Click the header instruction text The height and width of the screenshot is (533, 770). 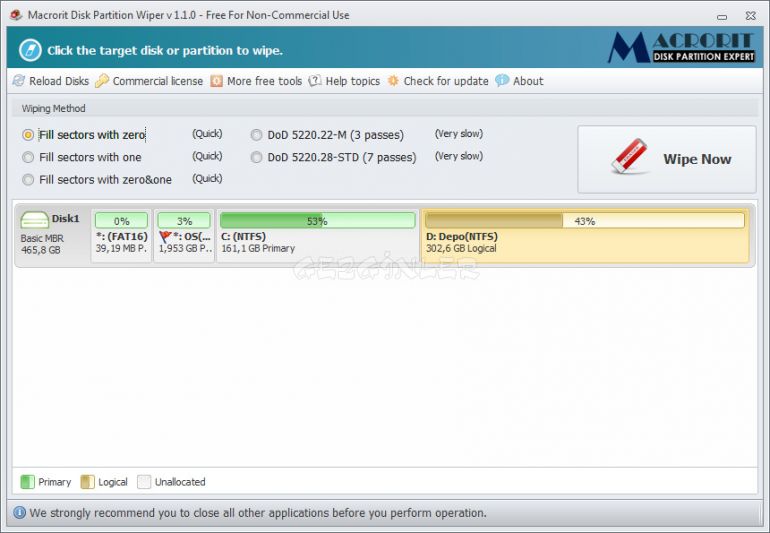pos(165,51)
